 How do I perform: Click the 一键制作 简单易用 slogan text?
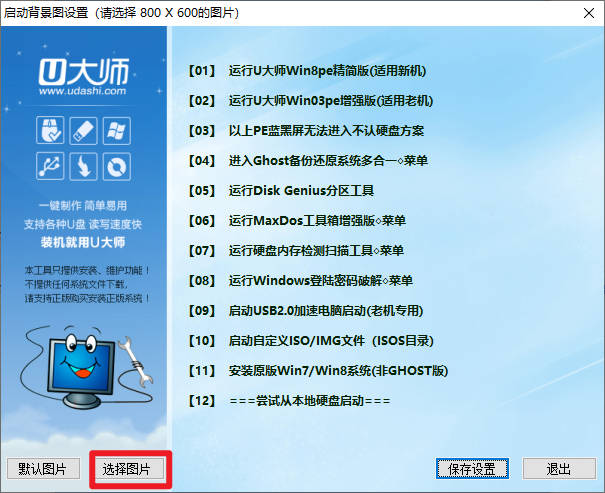tap(83, 206)
